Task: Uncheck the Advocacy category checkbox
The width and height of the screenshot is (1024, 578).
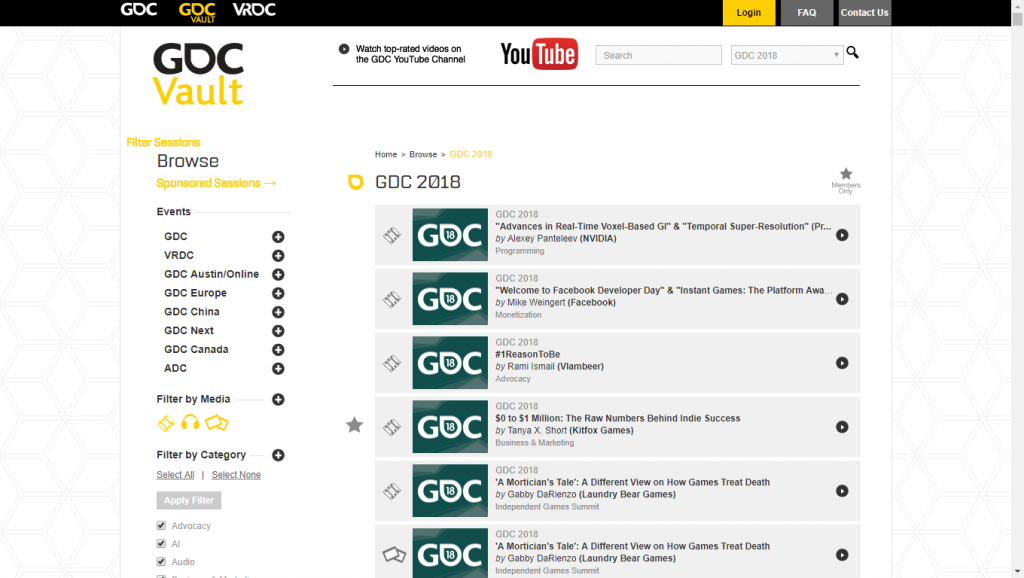Action: pyautogui.click(x=161, y=525)
